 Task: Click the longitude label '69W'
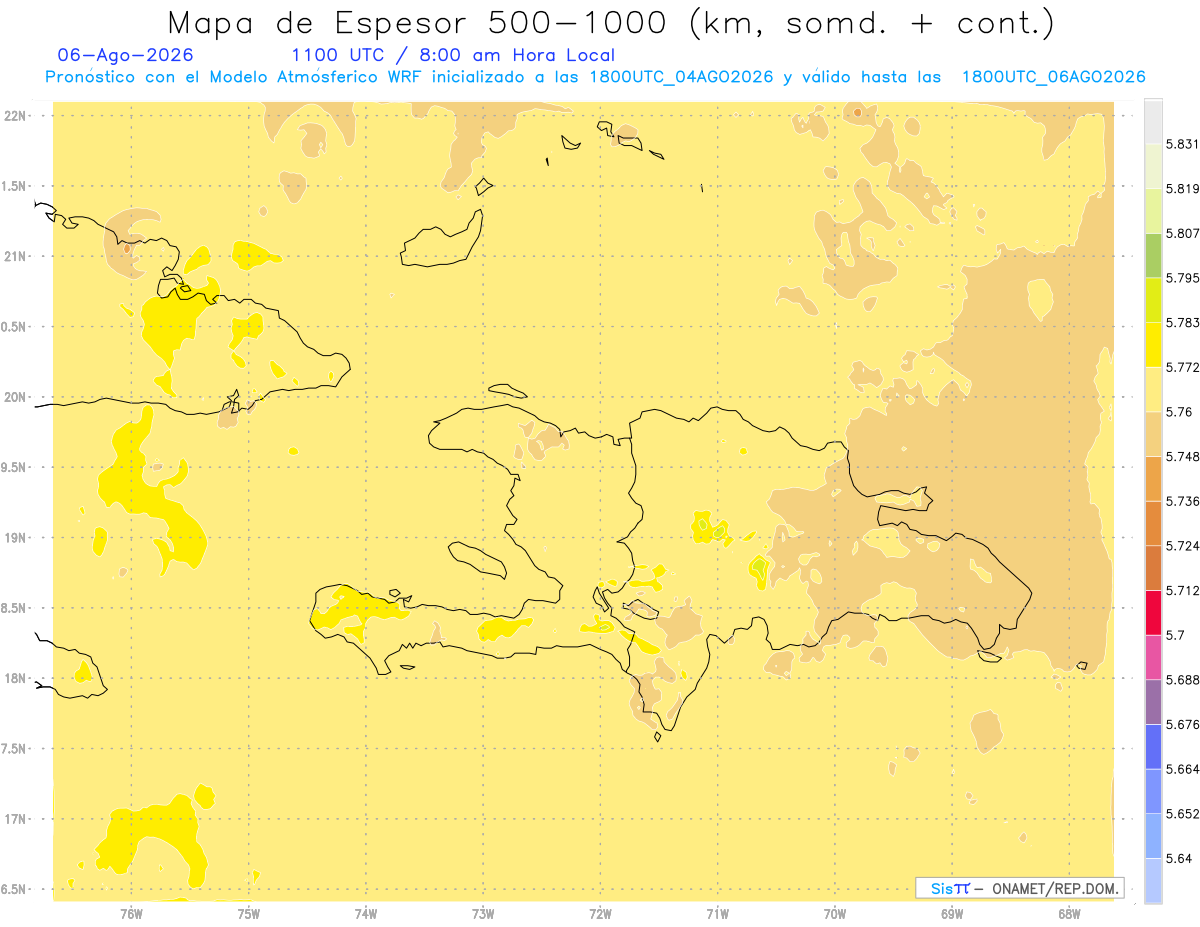(x=952, y=913)
